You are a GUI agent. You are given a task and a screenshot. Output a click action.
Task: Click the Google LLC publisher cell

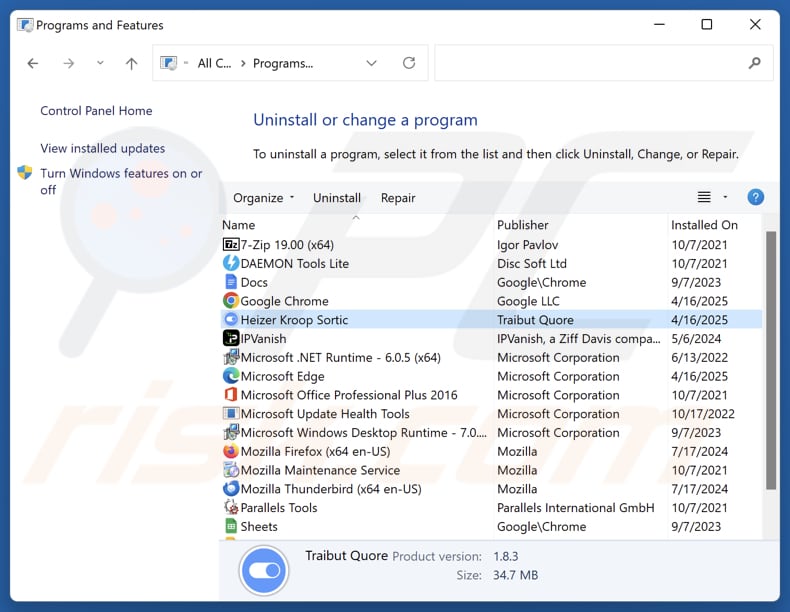(528, 301)
